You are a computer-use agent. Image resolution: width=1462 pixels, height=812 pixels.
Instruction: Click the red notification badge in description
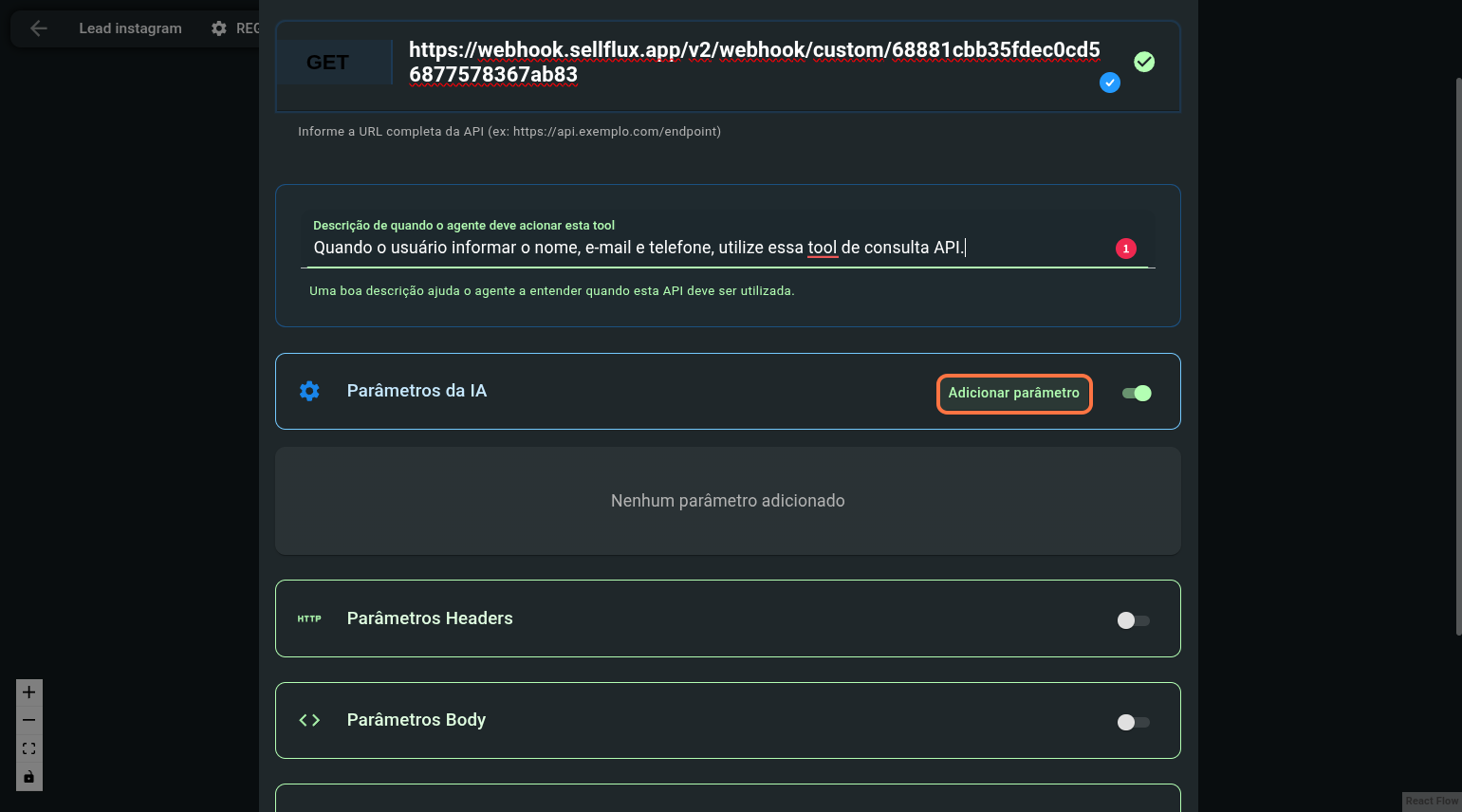(x=1125, y=249)
